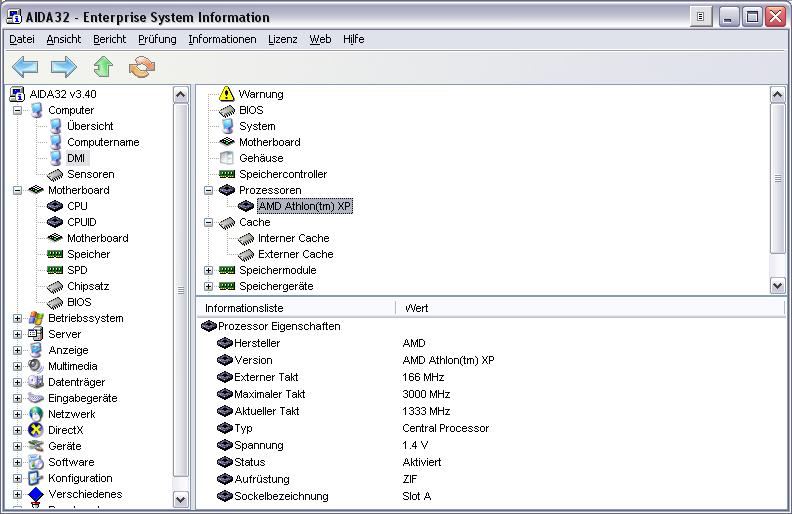This screenshot has width=792, height=514.
Task: Expand the Betriebssystem tree node
Action: [17, 319]
